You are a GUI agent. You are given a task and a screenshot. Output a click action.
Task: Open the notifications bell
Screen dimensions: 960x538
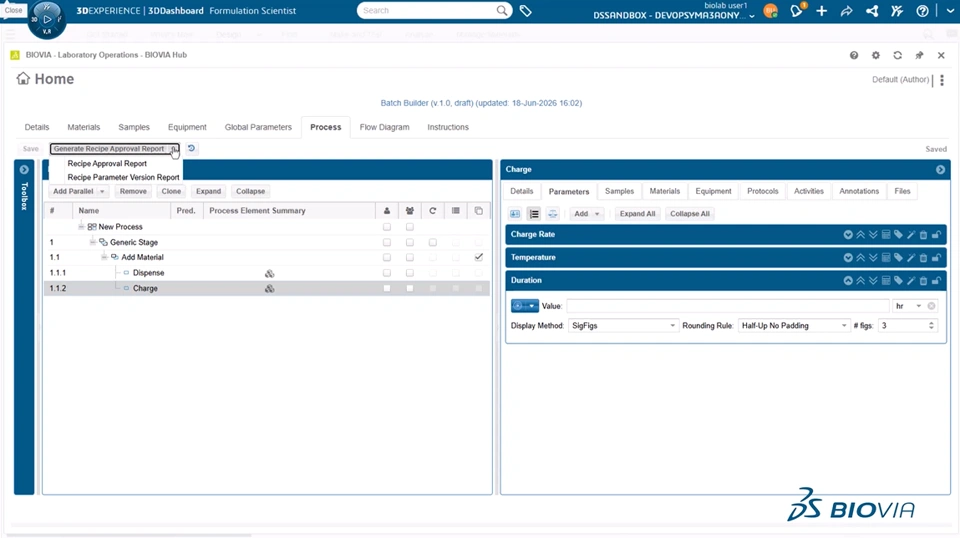pos(797,10)
